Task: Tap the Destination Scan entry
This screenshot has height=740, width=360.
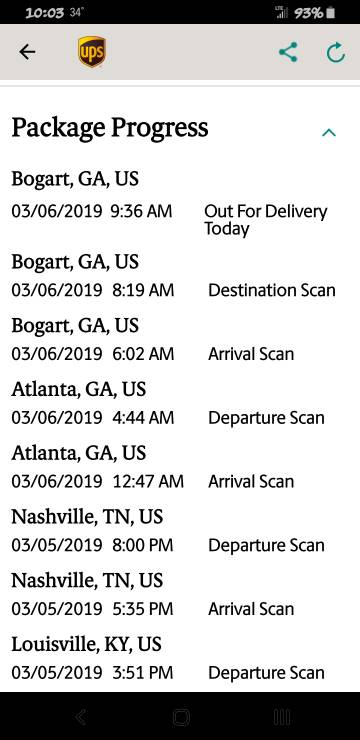Action: pos(180,276)
